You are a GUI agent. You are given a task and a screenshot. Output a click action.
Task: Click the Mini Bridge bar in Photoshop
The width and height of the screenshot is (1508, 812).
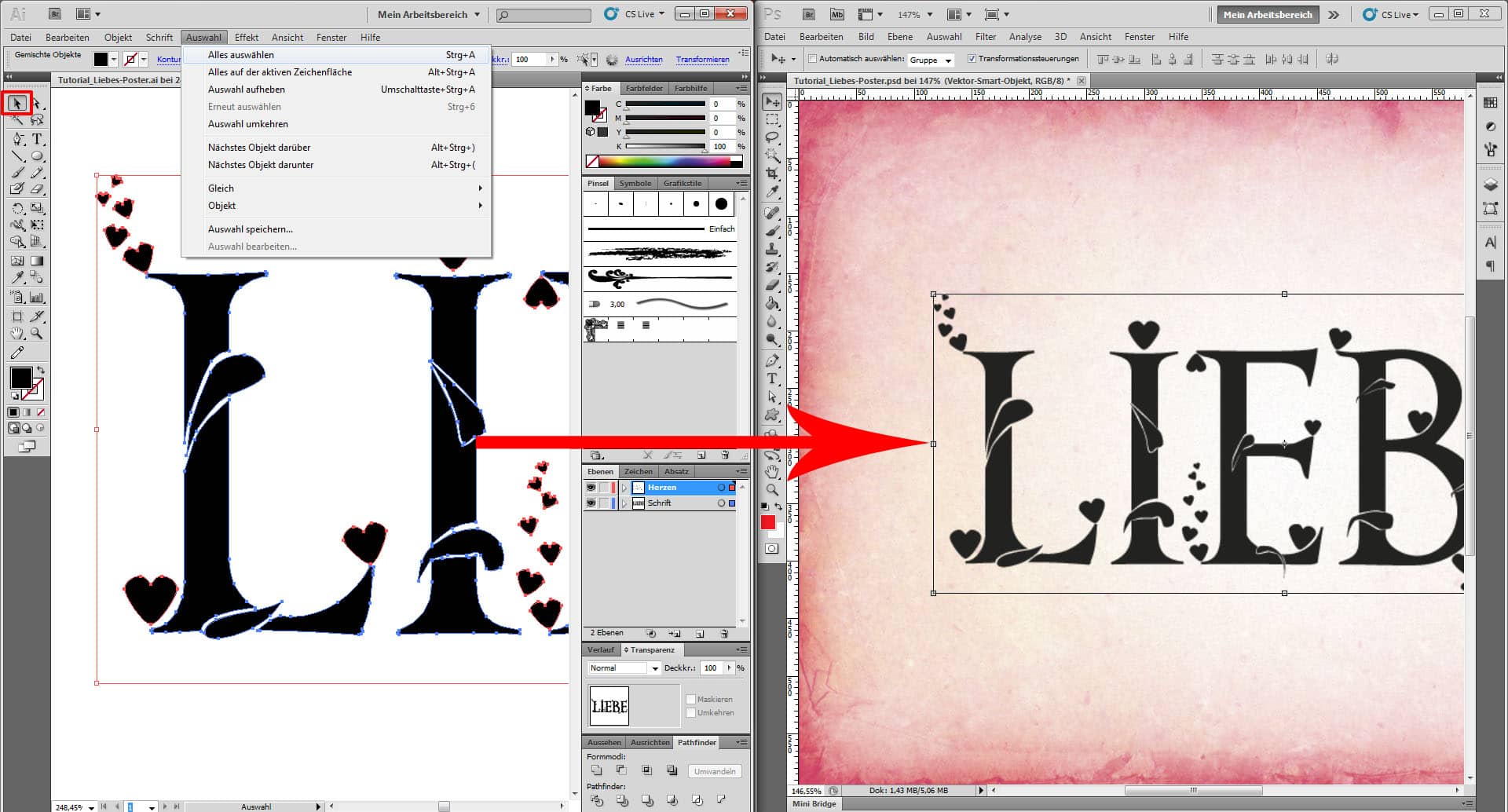(814, 803)
